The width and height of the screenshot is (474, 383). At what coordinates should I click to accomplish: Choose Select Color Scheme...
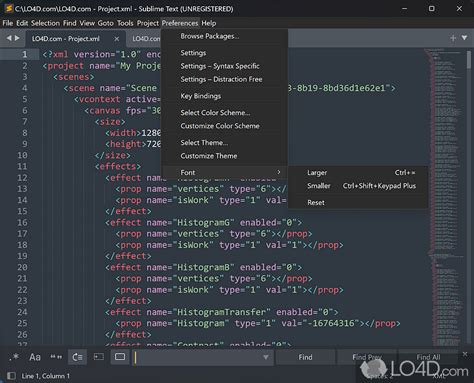click(x=224, y=113)
